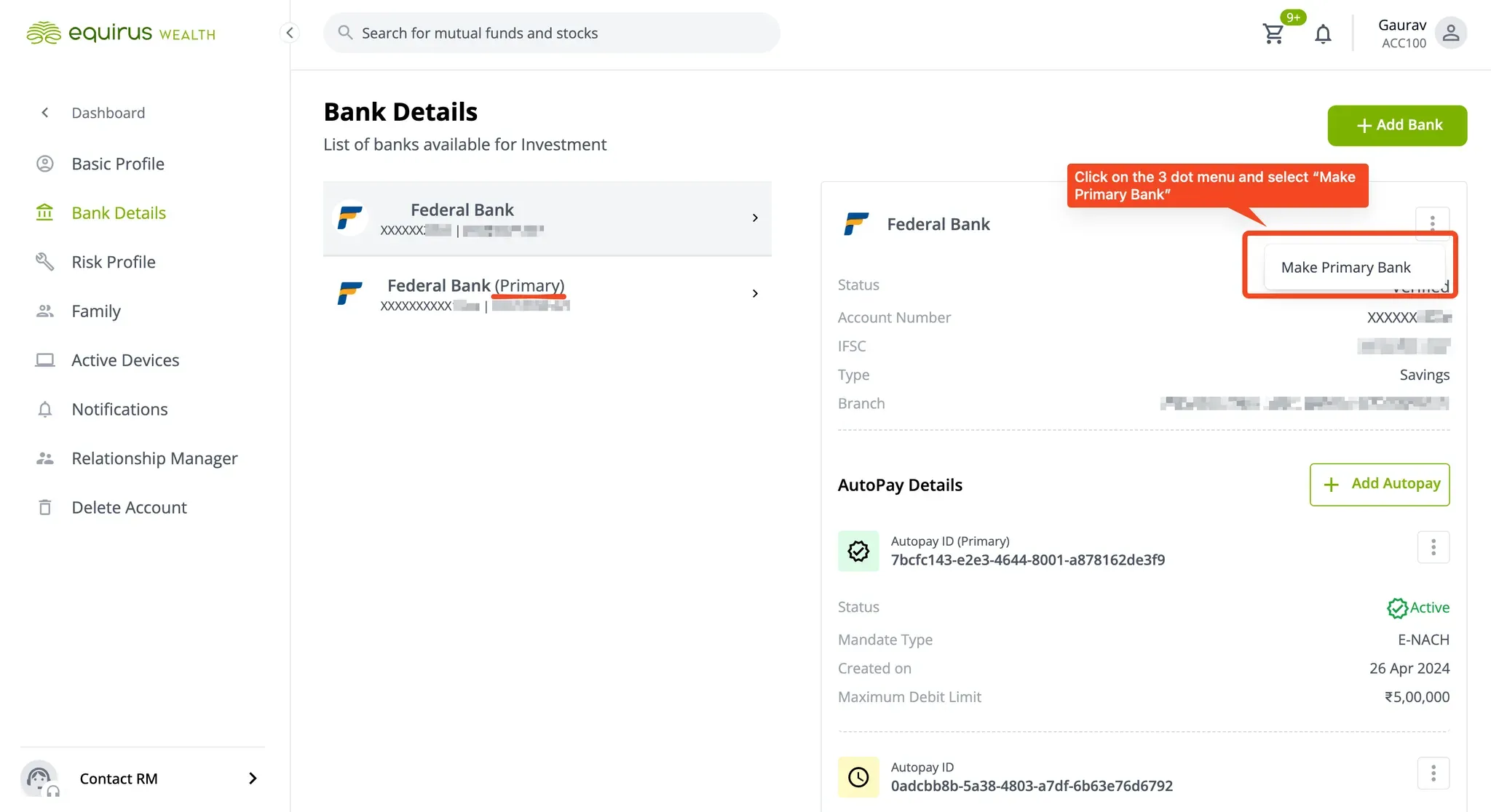Click the search magnifier icon

click(345, 33)
